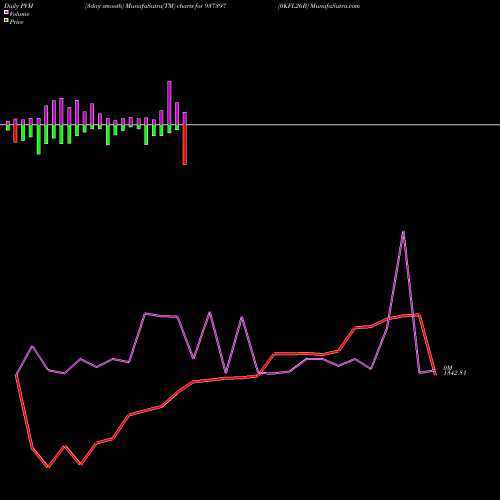
Task: Click the tallest magenta volume bar
Action: point(169,103)
